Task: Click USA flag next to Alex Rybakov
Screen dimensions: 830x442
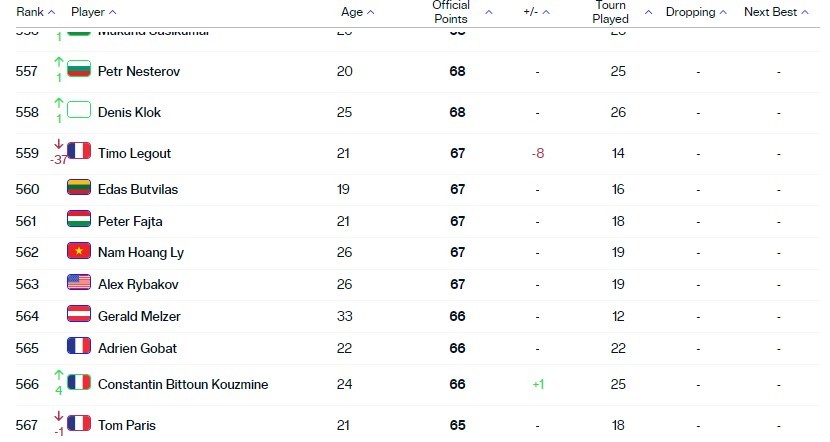Action: 79,283
